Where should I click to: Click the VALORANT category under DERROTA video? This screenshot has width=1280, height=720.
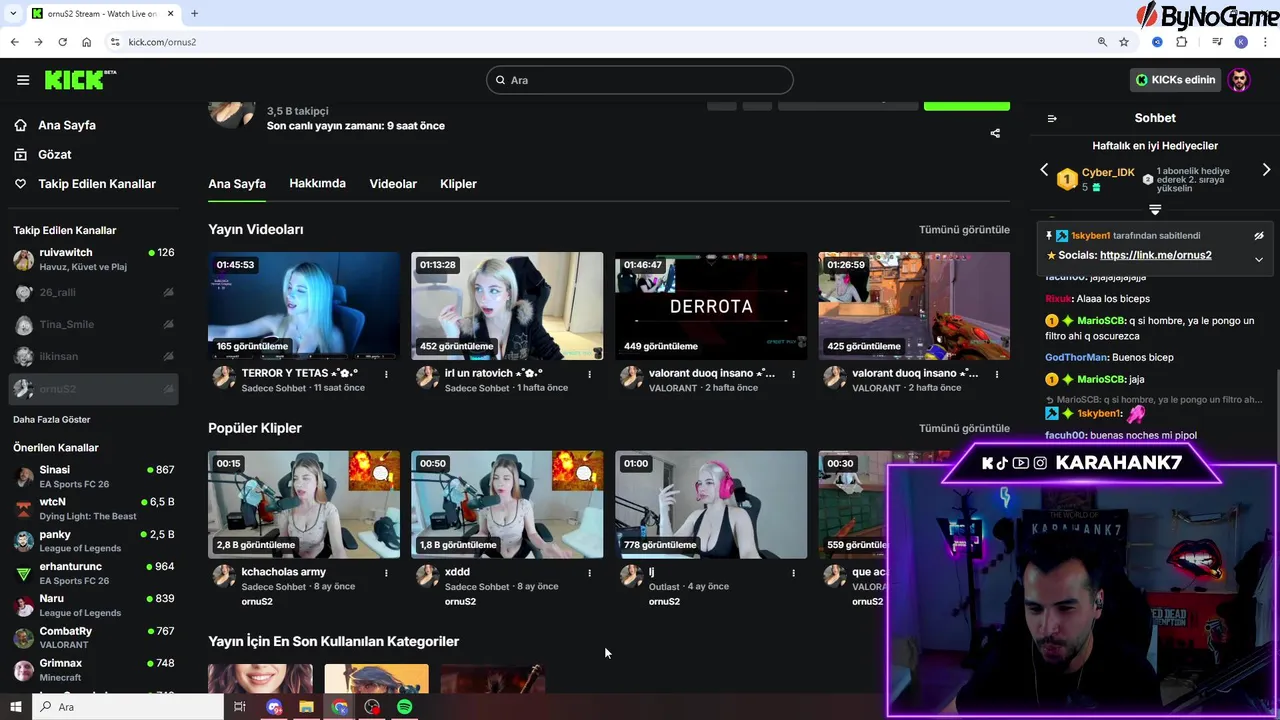[673, 388]
